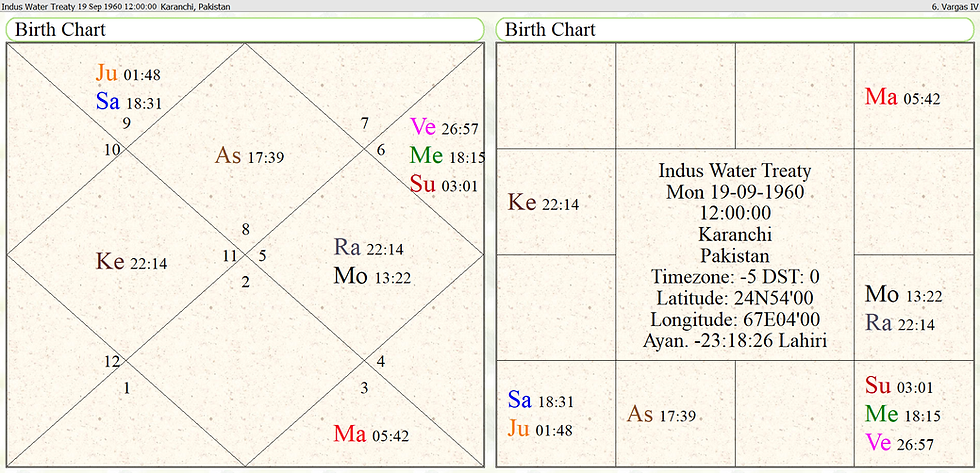Click As 17:39 in the right square chart

(661, 414)
